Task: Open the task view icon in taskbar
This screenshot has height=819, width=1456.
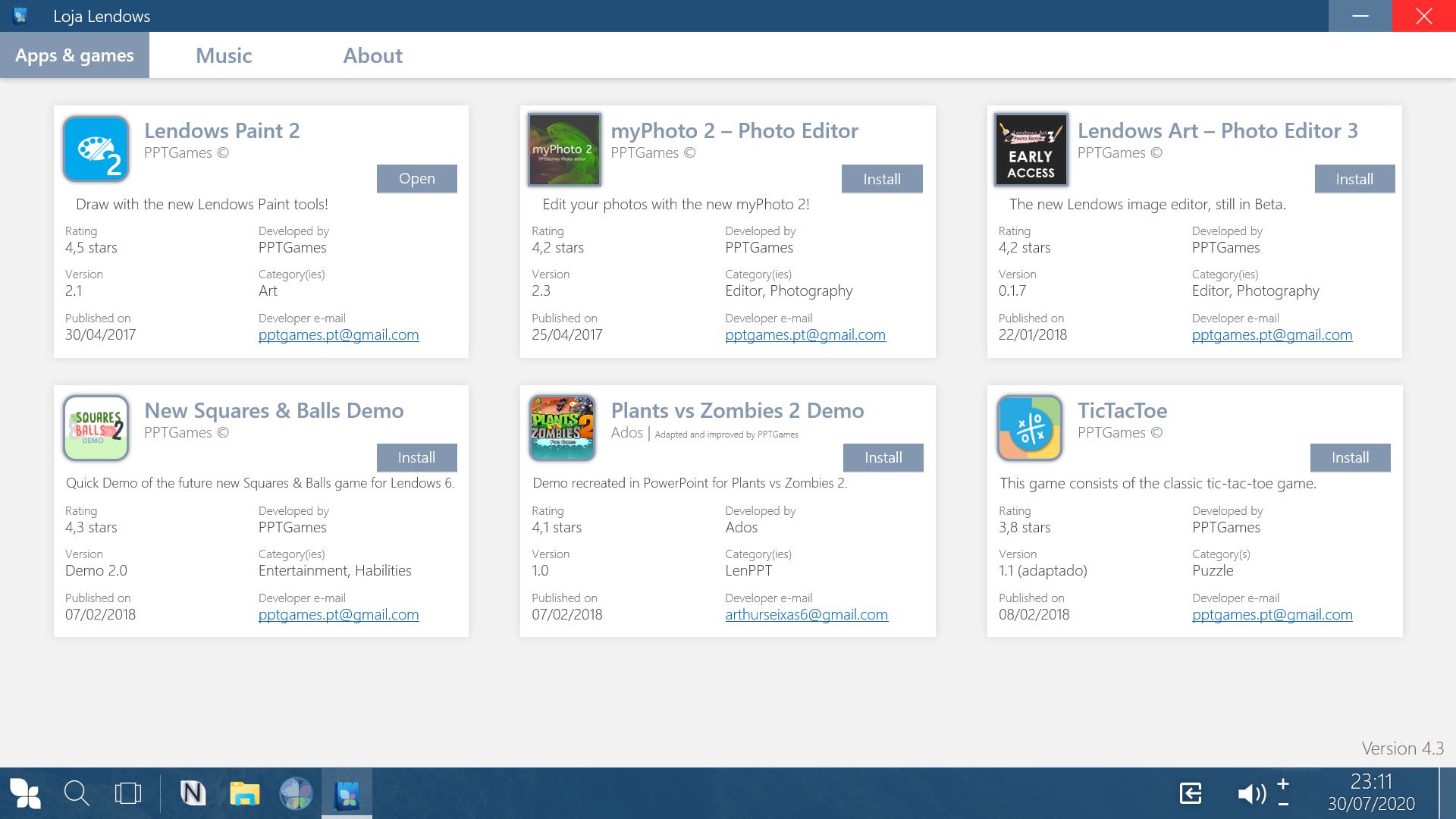Action: (128, 793)
